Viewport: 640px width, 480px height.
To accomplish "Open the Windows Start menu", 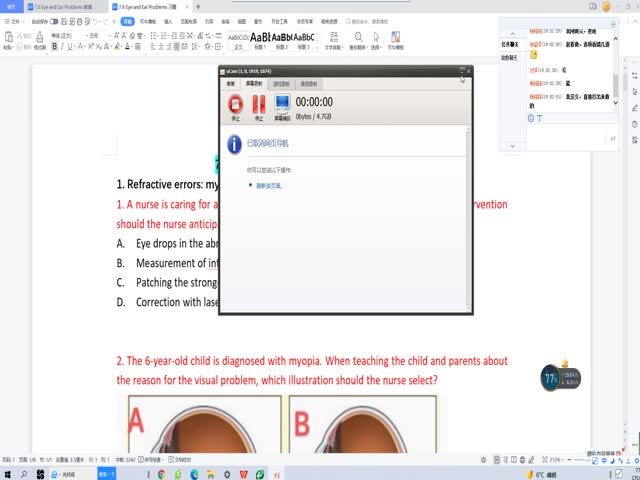I will click(8, 473).
